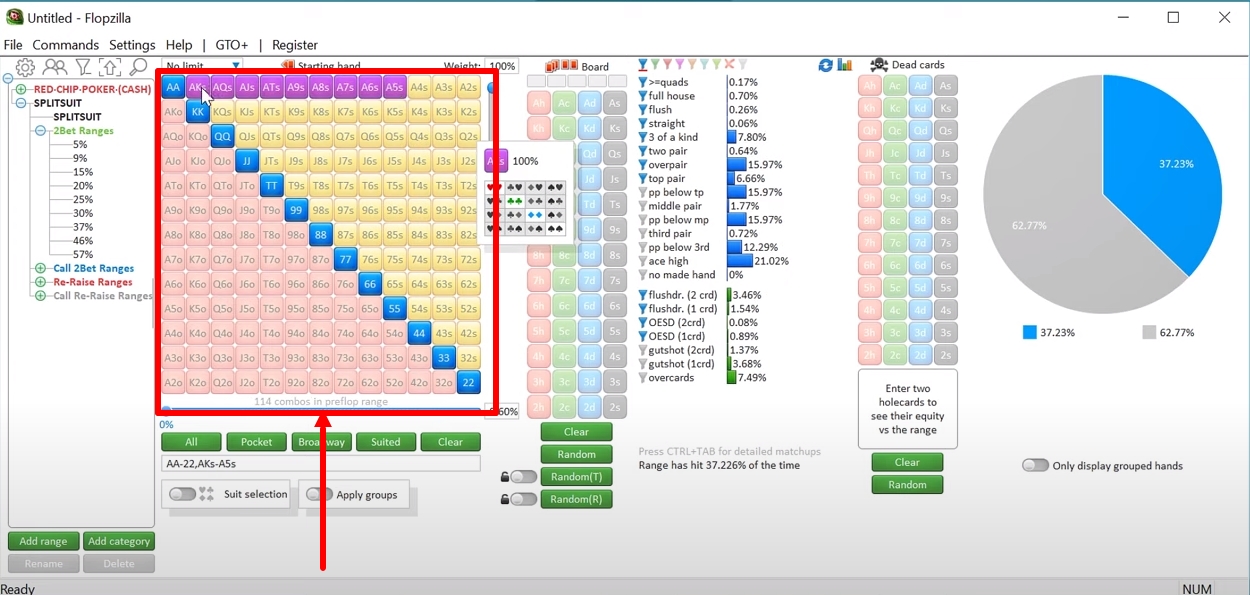Click the filter icon next to overpair

(x=643, y=165)
